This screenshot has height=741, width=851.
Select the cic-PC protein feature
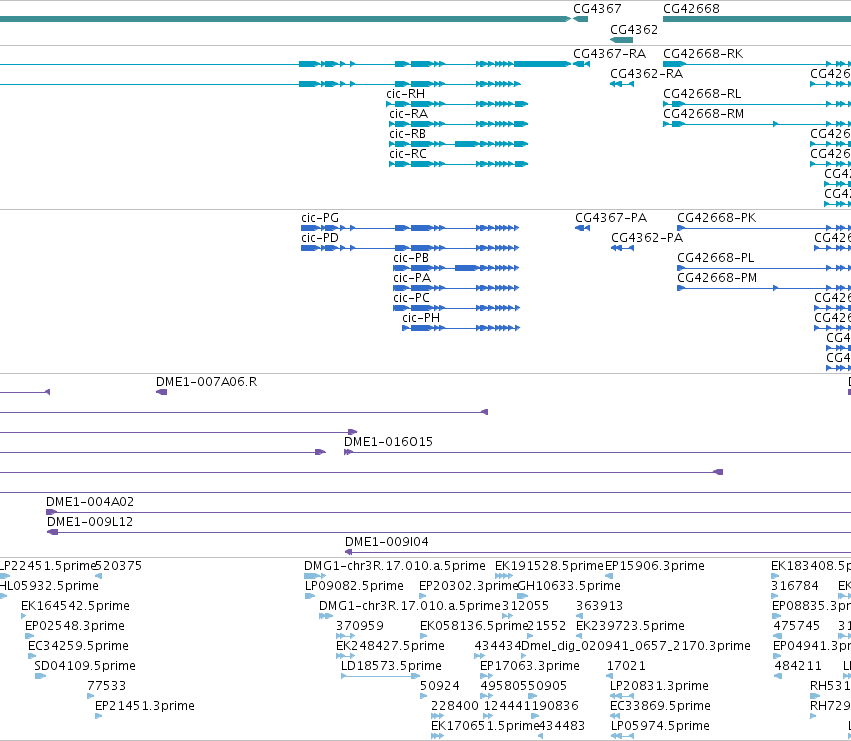(456, 308)
